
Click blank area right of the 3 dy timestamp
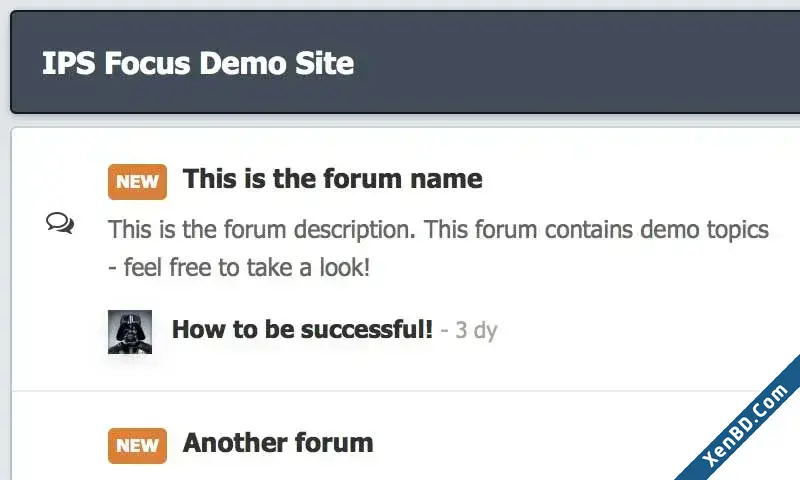pyautogui.click(x=638, y=330)
